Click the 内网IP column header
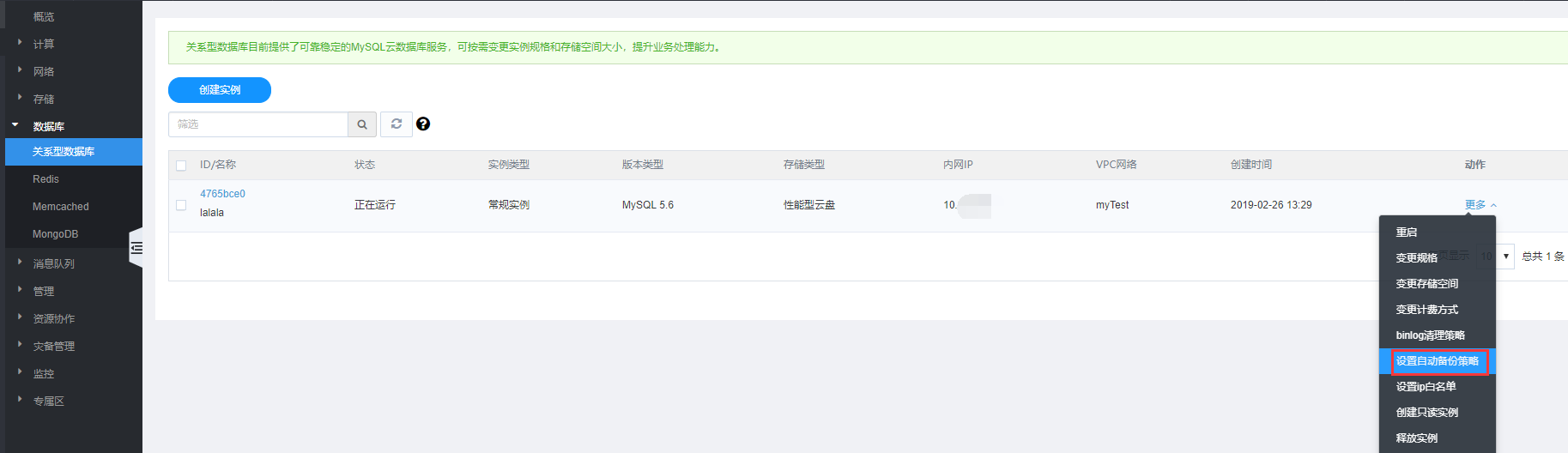This screenshot has height=453, width=1568. pos(958,165)
